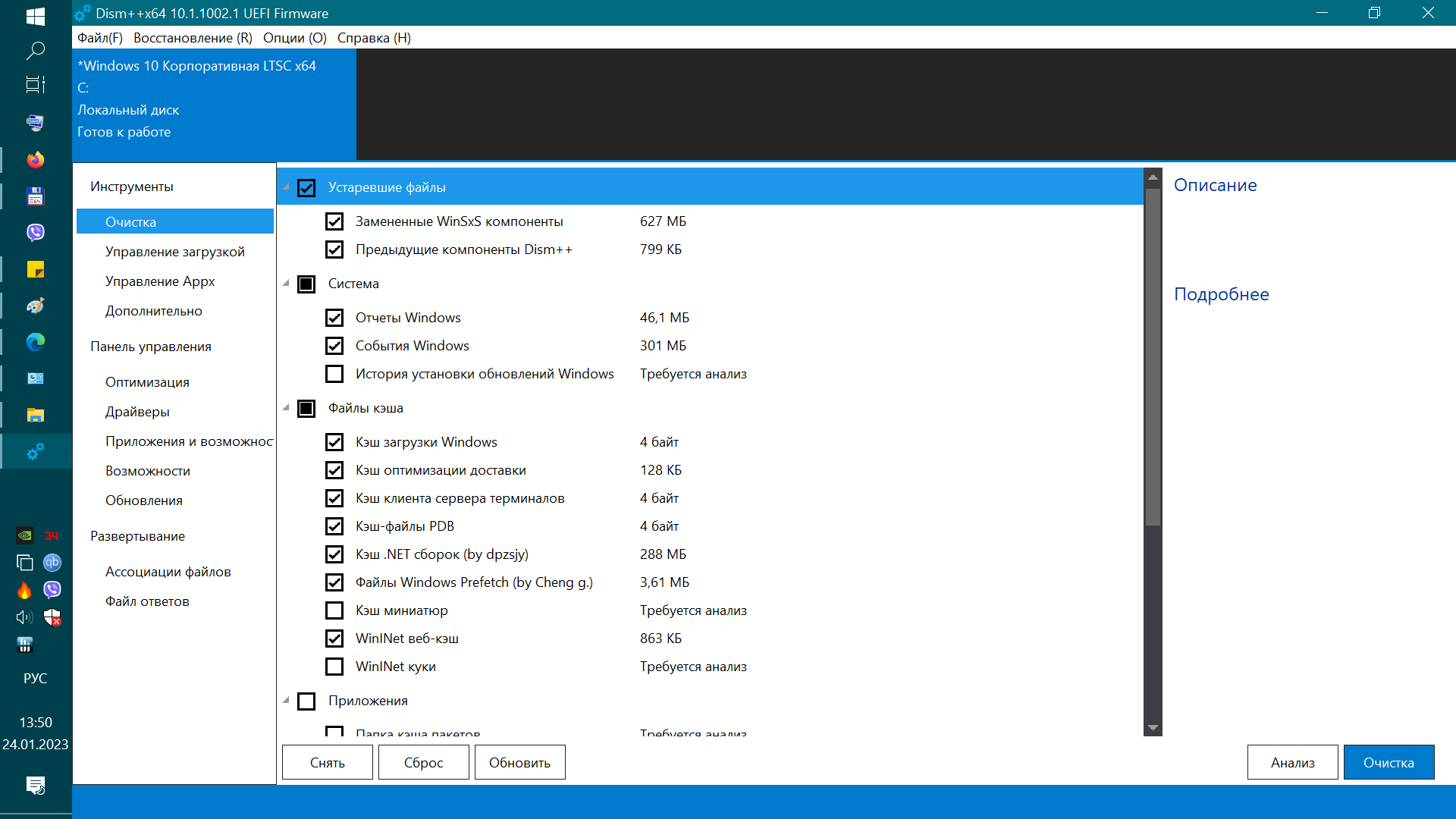Click the Windows Security shield tray icon

point(52,617)
